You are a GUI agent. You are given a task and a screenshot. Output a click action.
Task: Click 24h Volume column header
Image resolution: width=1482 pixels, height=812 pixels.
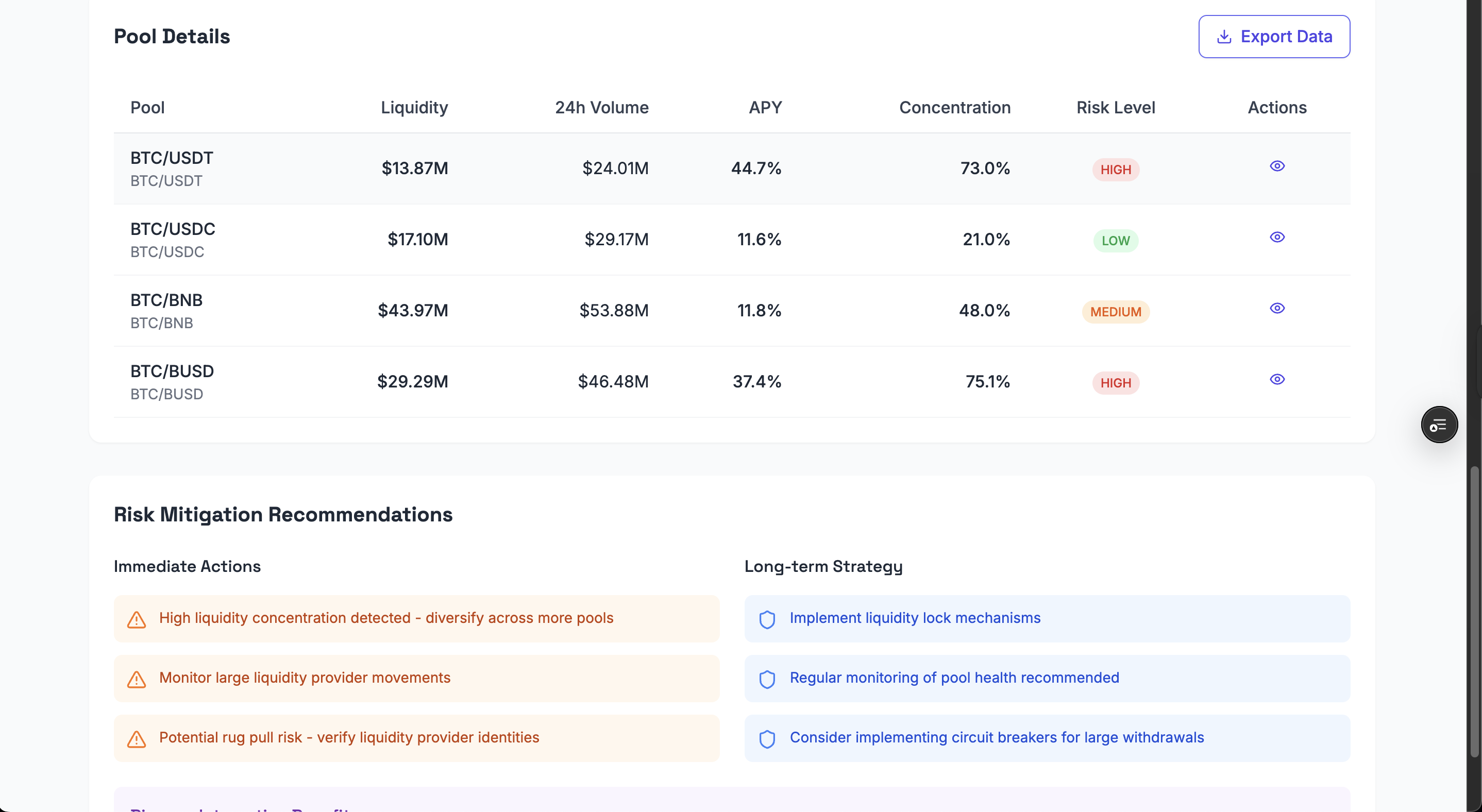[x=601, y=108]
